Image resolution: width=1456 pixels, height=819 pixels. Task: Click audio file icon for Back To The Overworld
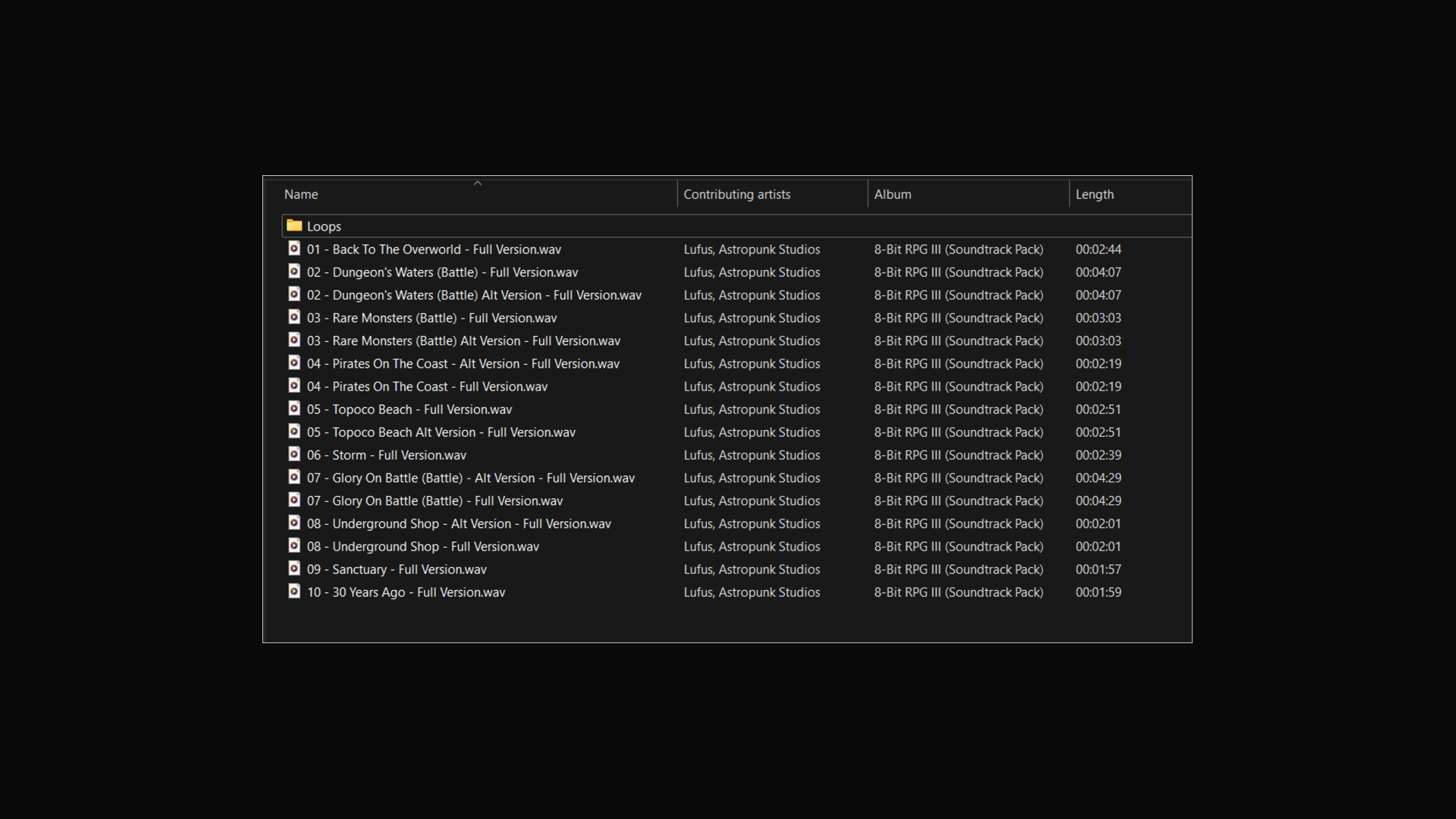click(294, 249)
